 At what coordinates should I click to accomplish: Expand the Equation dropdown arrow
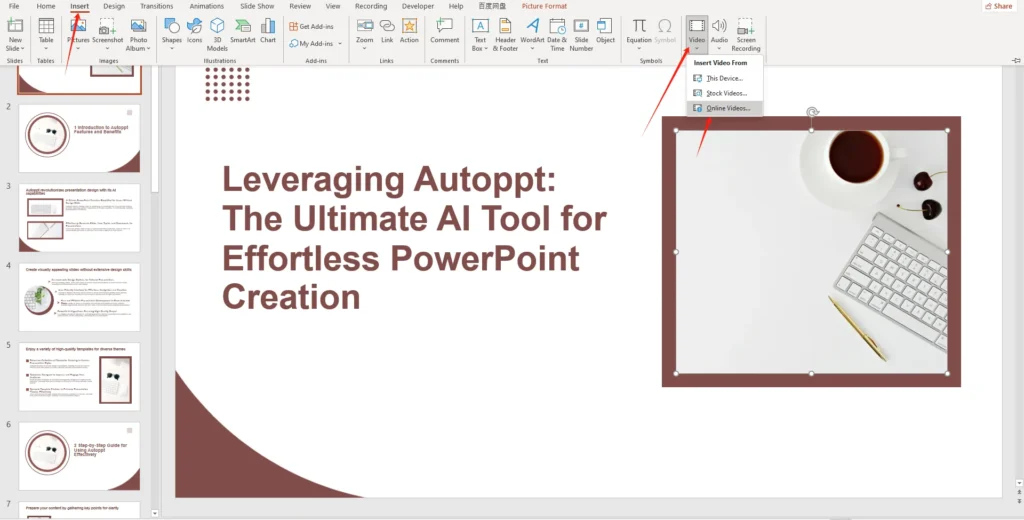tap(639, 48)
